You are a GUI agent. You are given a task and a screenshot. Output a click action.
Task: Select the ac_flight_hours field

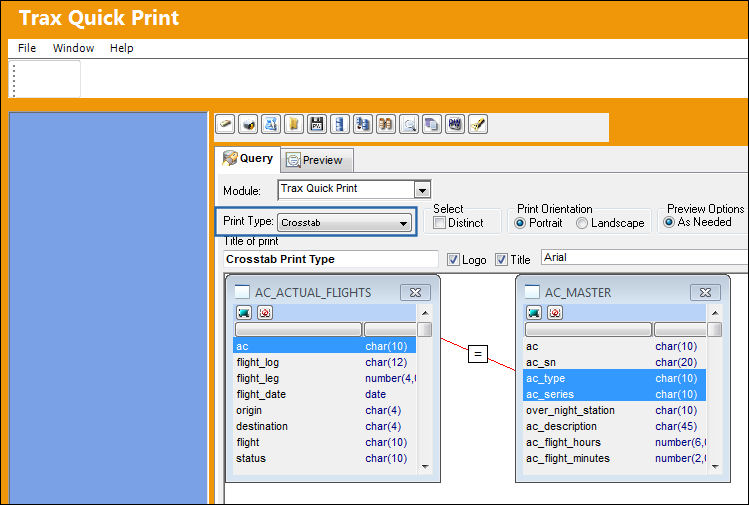tap(615, 442)
